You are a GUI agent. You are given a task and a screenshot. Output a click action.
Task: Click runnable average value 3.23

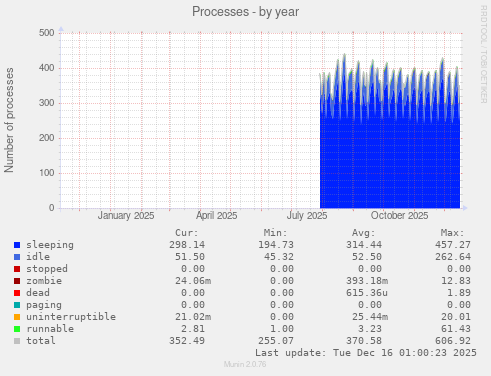(x=370, y=329)
